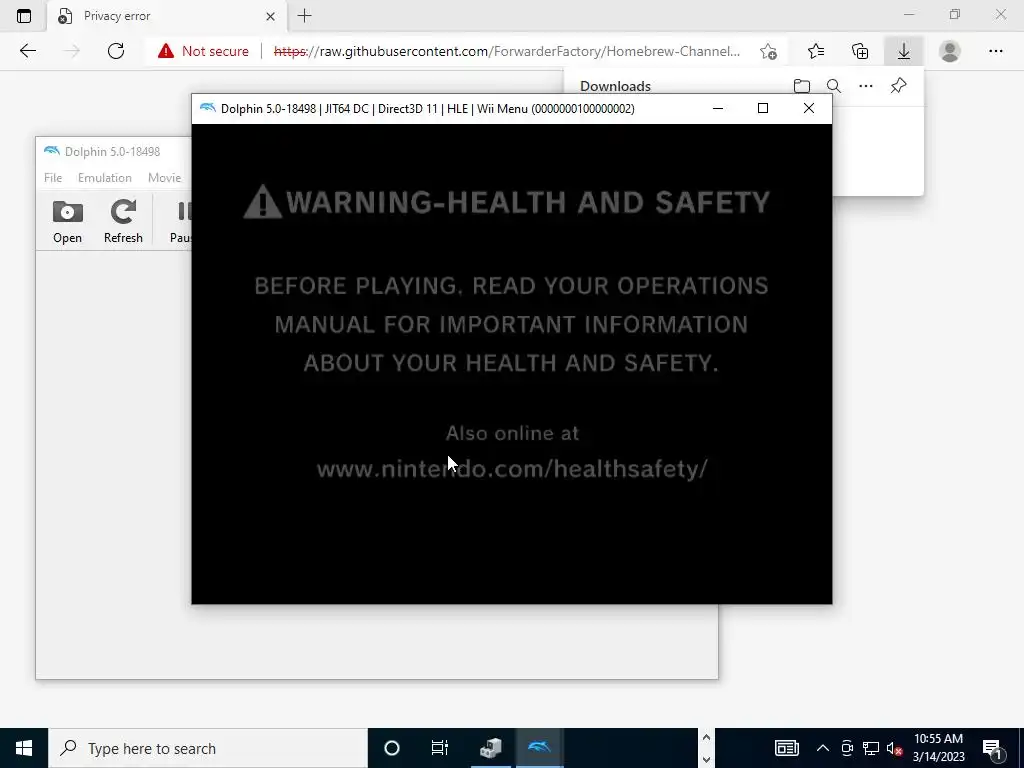Open network status tray icon
The height and width of the screenshot is (768, 1024).
871,748
